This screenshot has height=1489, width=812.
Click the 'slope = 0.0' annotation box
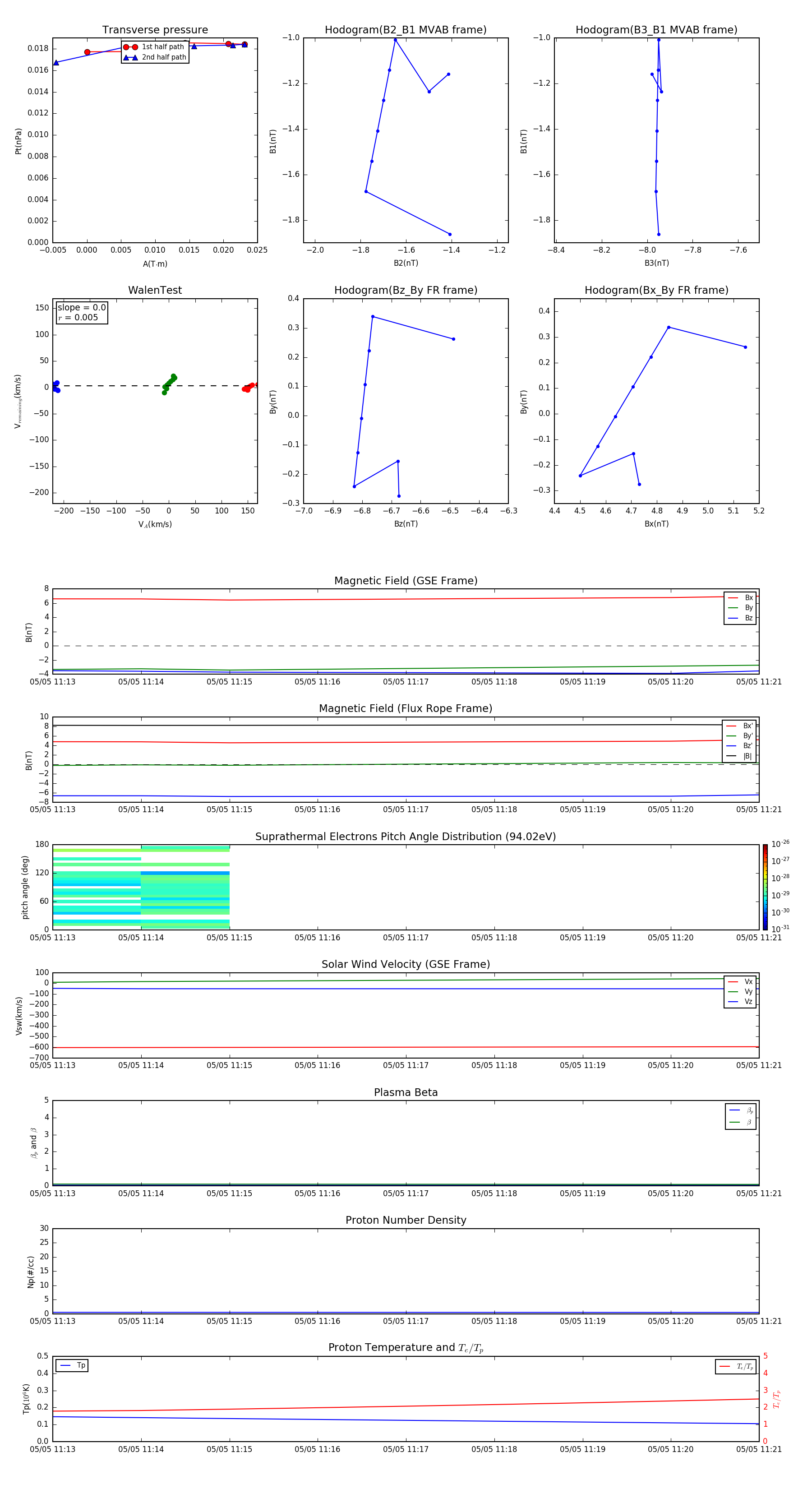point(82,312)
